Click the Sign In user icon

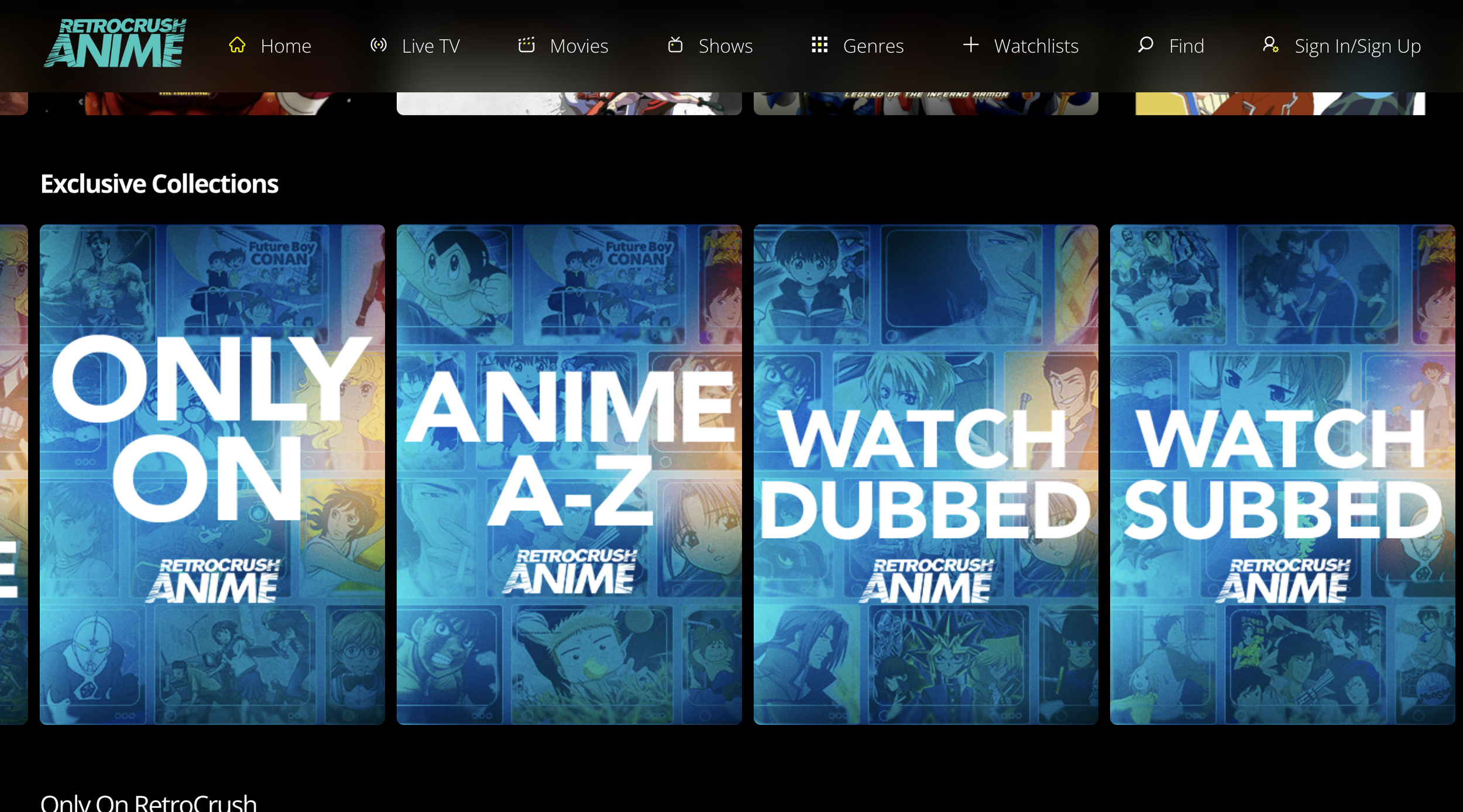[x=1270, y=44]
